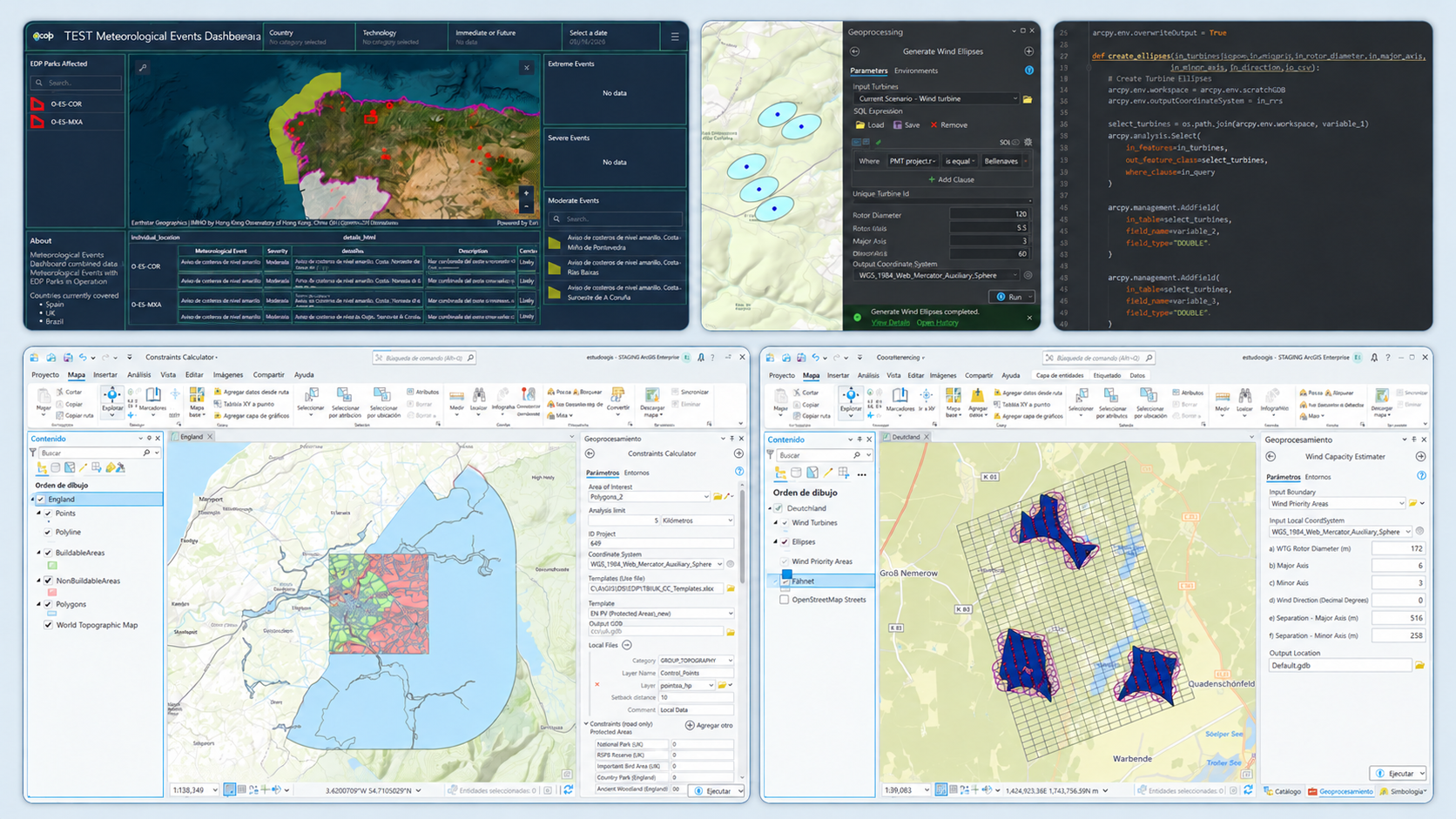The image size is (1456, 819).
Task: Open Capa de entidades tab in Deutschland window
Action: click(1060, 376)
